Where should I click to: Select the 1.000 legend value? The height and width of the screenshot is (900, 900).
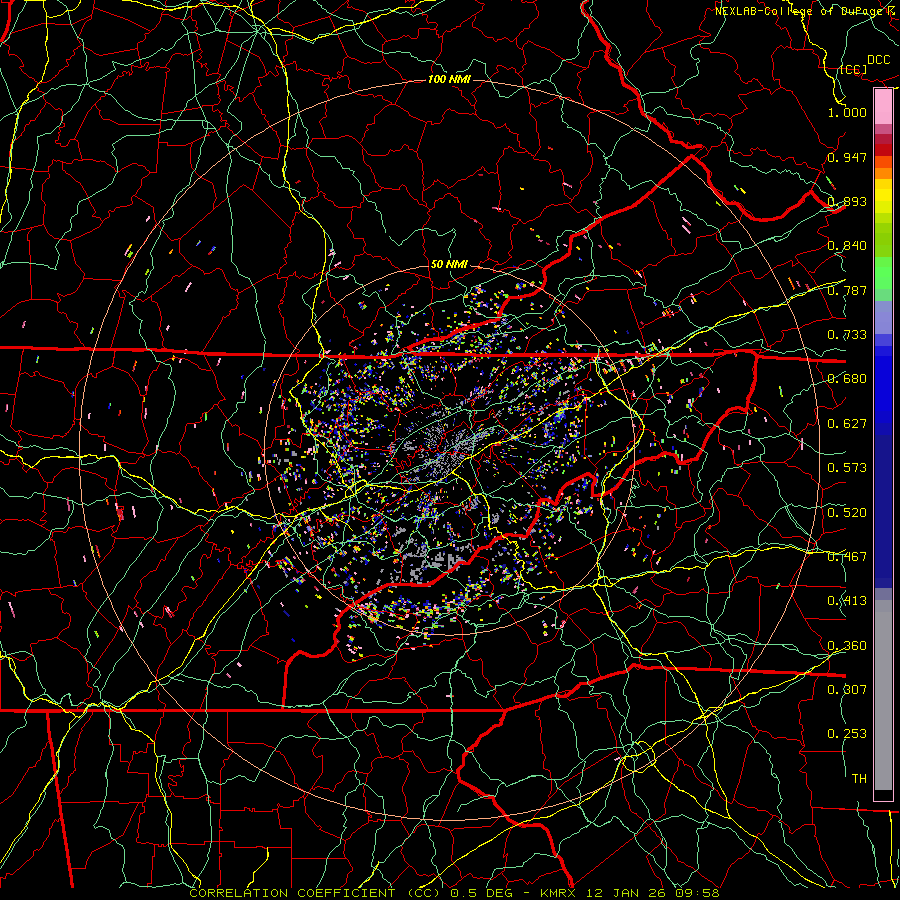(847, 112)
